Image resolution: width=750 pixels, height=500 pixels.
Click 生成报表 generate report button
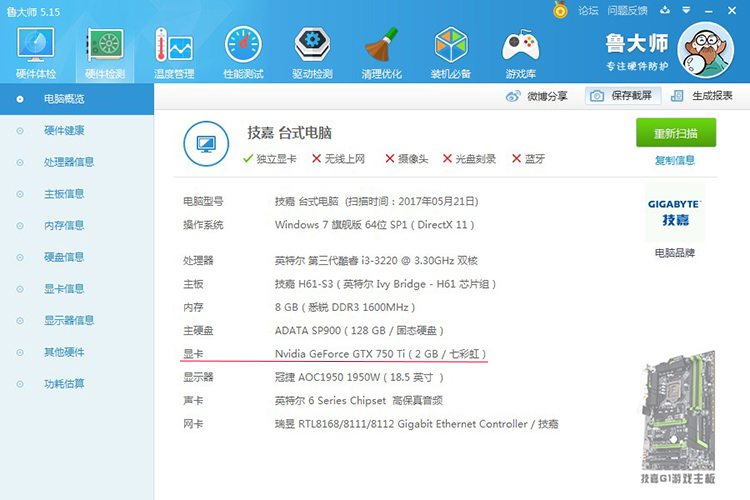tap(702, 96)
